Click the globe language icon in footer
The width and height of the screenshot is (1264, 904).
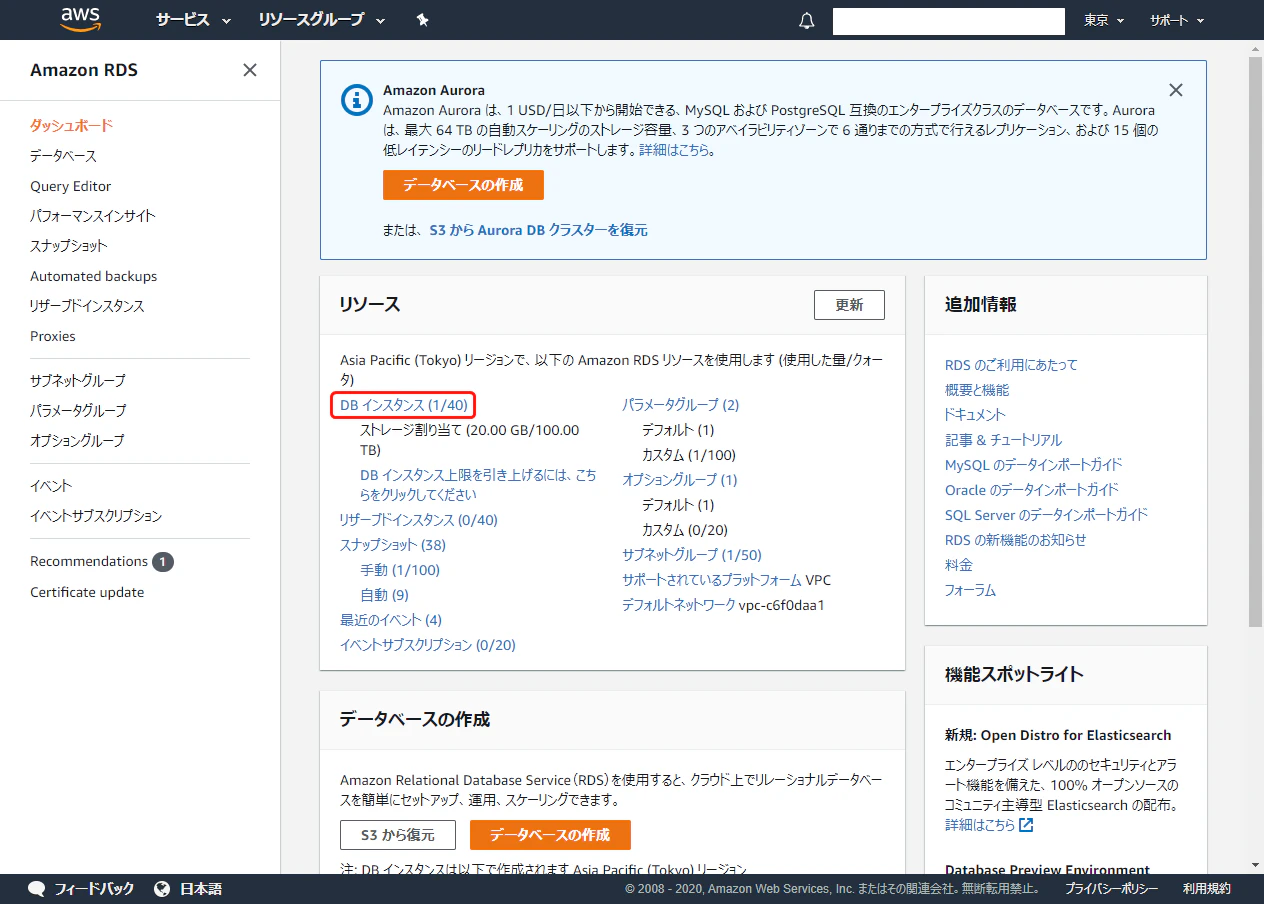[163, 889]
